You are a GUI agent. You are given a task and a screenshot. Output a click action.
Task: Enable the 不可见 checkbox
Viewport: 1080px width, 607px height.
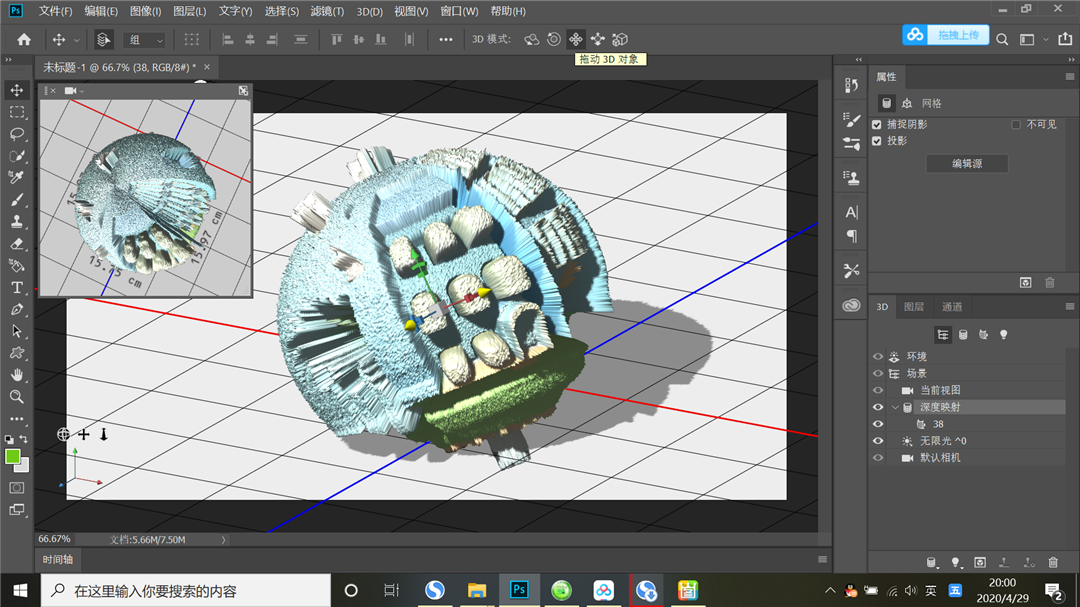pyautogui.click(x=1016, y=125)
